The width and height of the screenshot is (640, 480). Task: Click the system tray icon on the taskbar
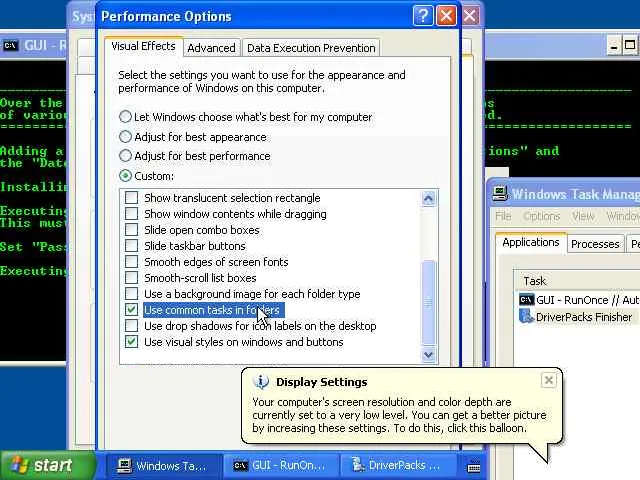click(x=474, y=466)
